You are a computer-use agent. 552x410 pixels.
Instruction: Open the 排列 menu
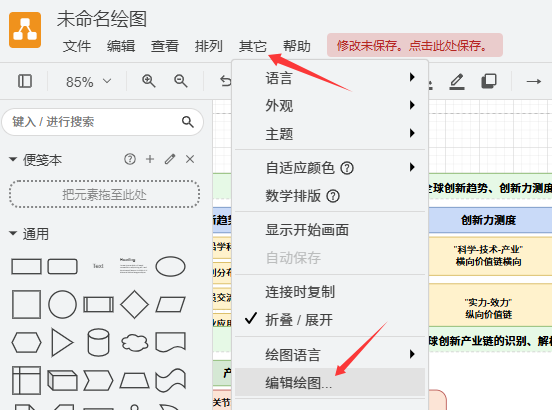[x=209, y=46]
